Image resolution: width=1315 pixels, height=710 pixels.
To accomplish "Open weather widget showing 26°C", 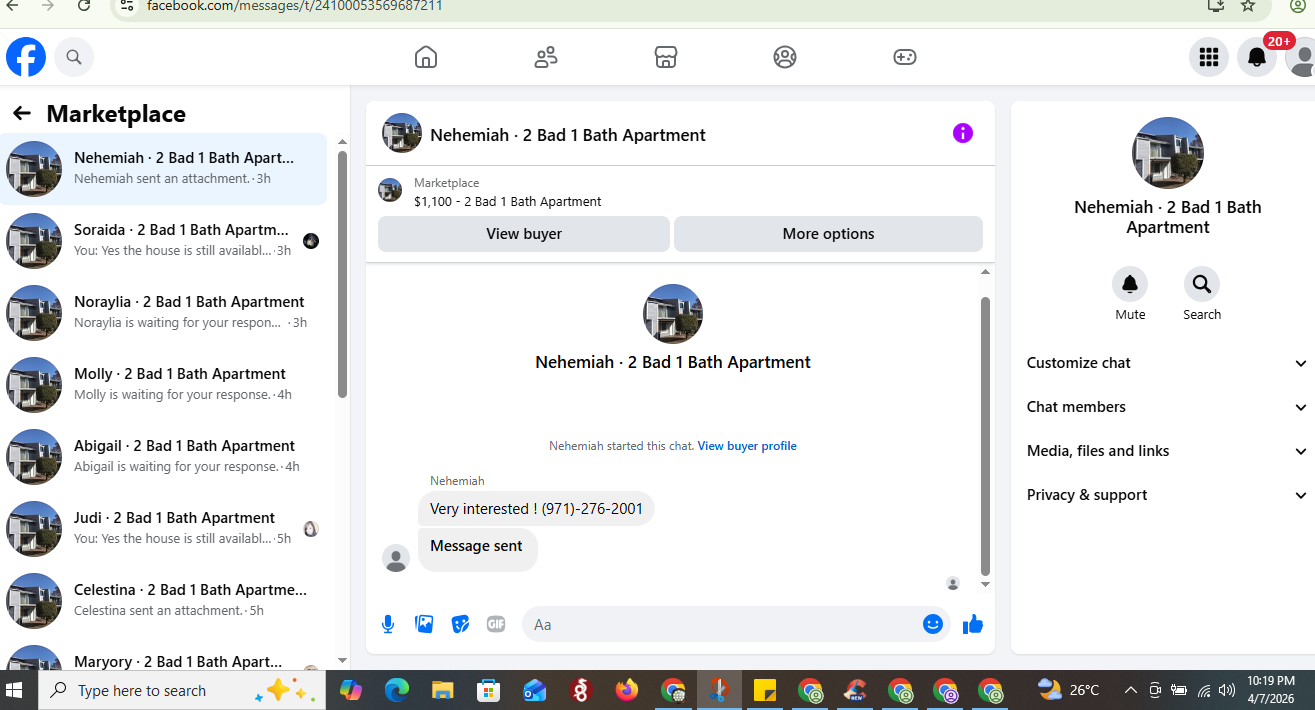I will coord(1069,690).
